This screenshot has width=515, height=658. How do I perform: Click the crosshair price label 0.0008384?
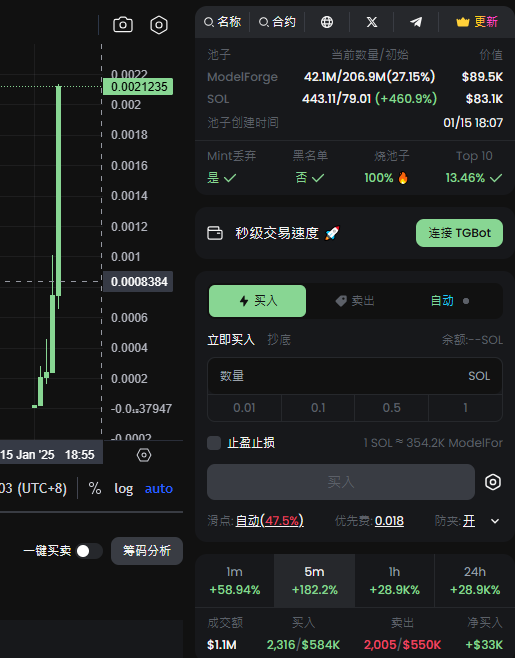[138, 282]
